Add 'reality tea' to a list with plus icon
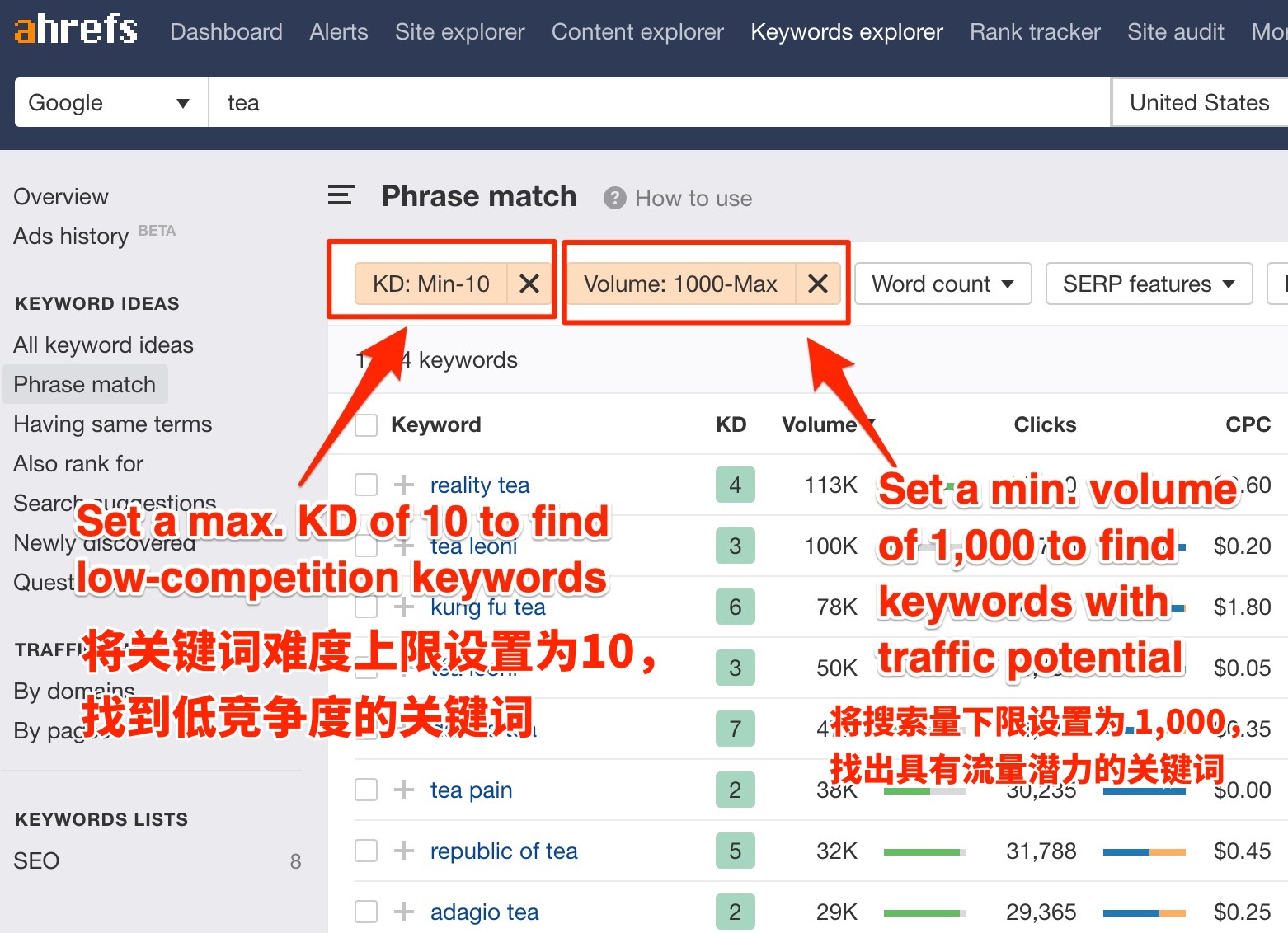The height and width of the screenshot is (933, 1288). (x=403, y=485)
